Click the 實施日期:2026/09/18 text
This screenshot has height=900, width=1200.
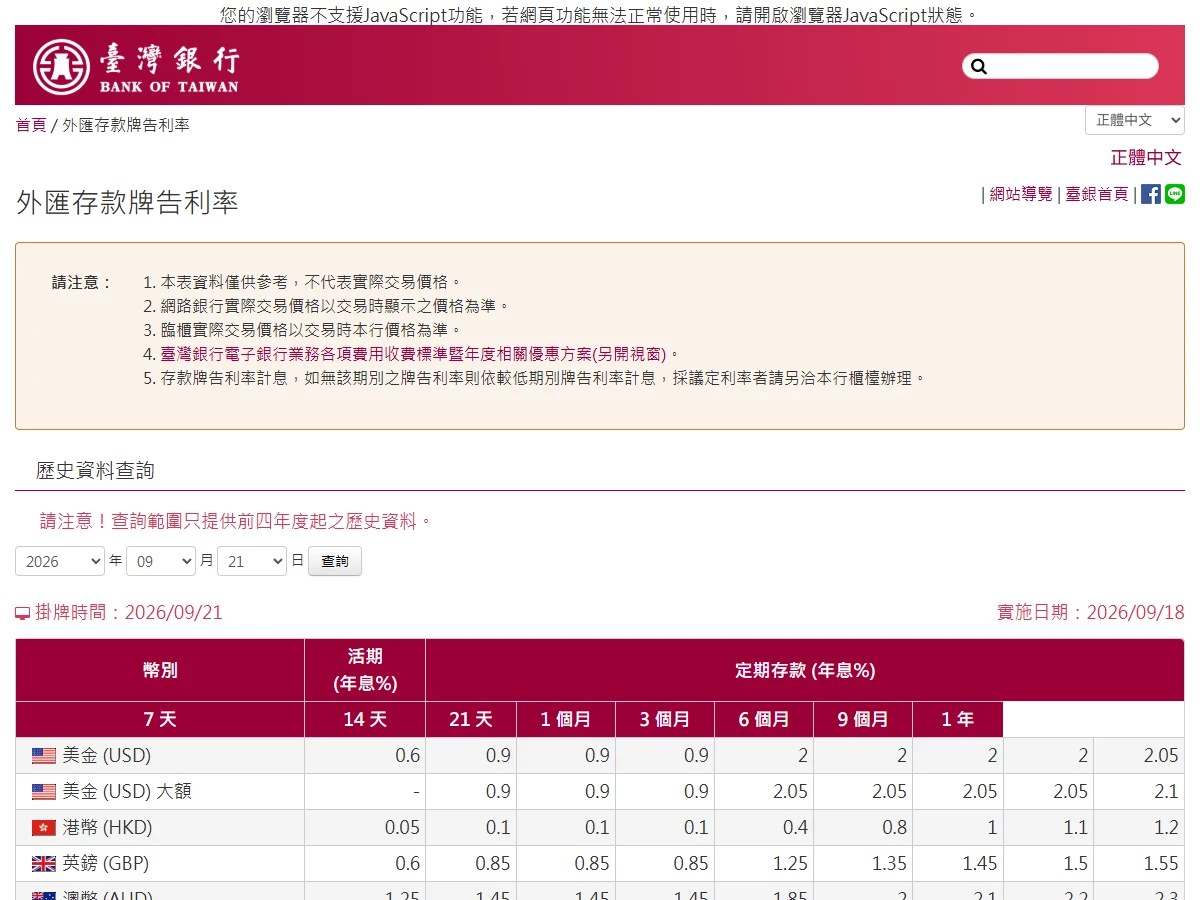pos(1090,612)
